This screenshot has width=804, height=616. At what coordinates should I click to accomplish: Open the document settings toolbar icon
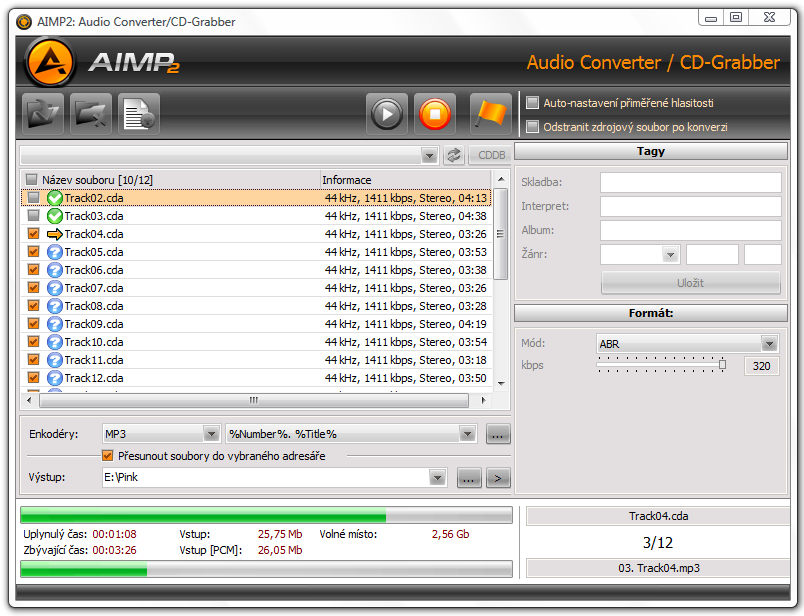coord(139,114)
